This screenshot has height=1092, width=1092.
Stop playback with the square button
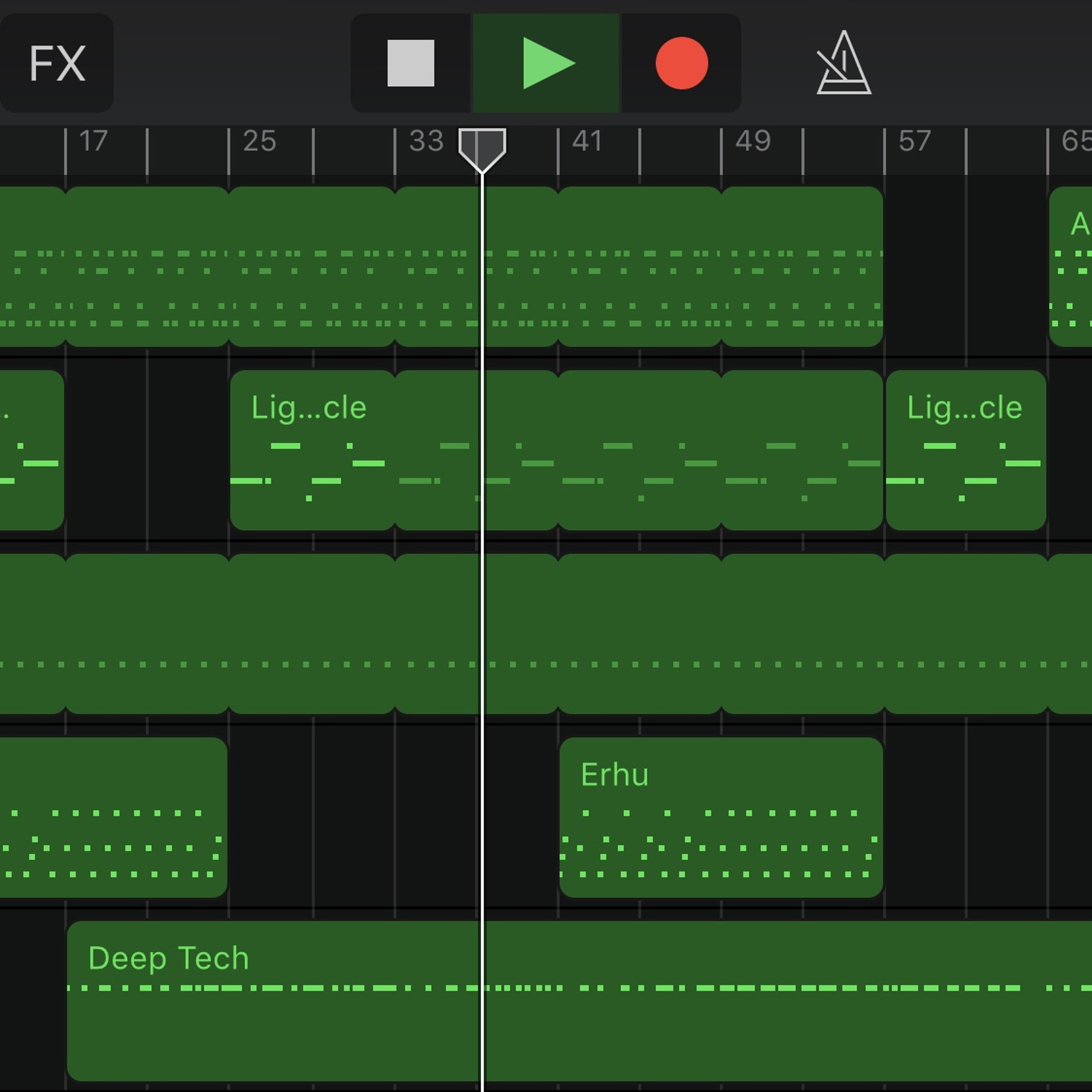(411, 63)
